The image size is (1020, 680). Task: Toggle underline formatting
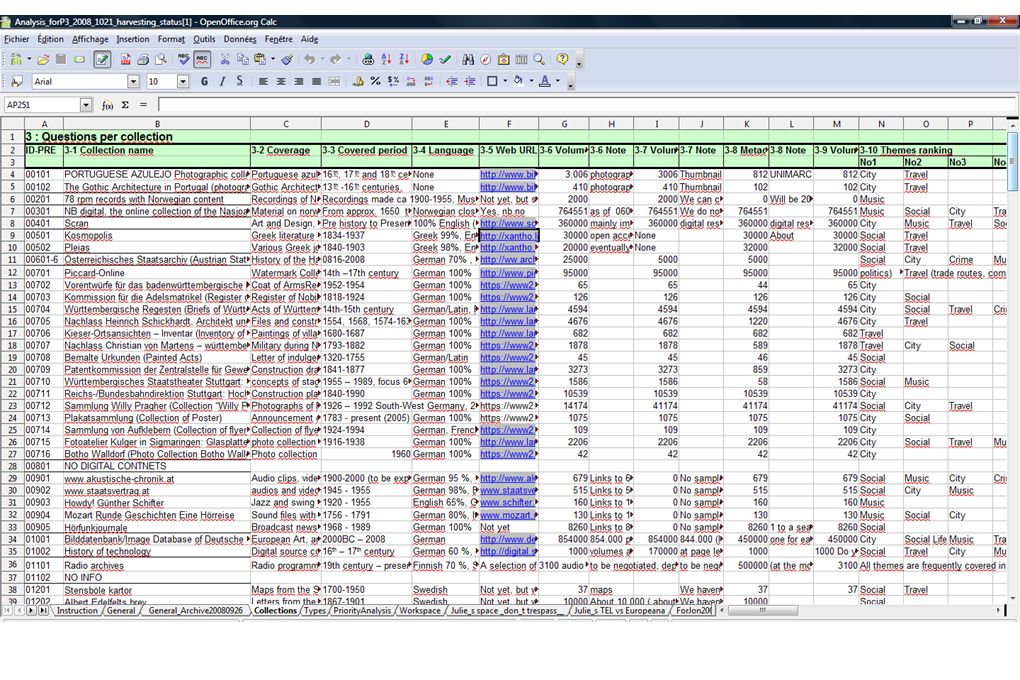tap(239, 81)
